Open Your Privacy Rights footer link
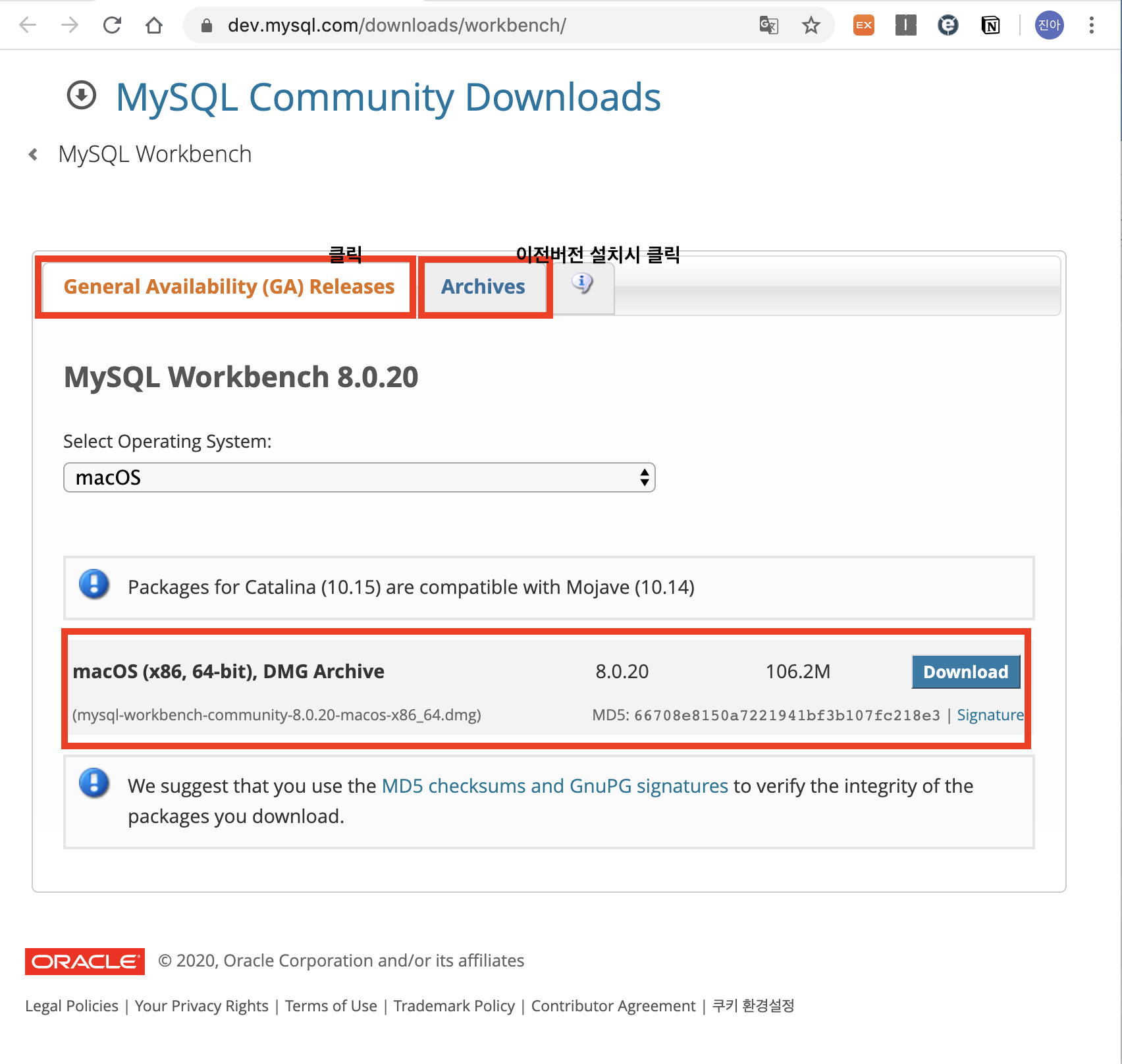 click(x=201, y=1006)
